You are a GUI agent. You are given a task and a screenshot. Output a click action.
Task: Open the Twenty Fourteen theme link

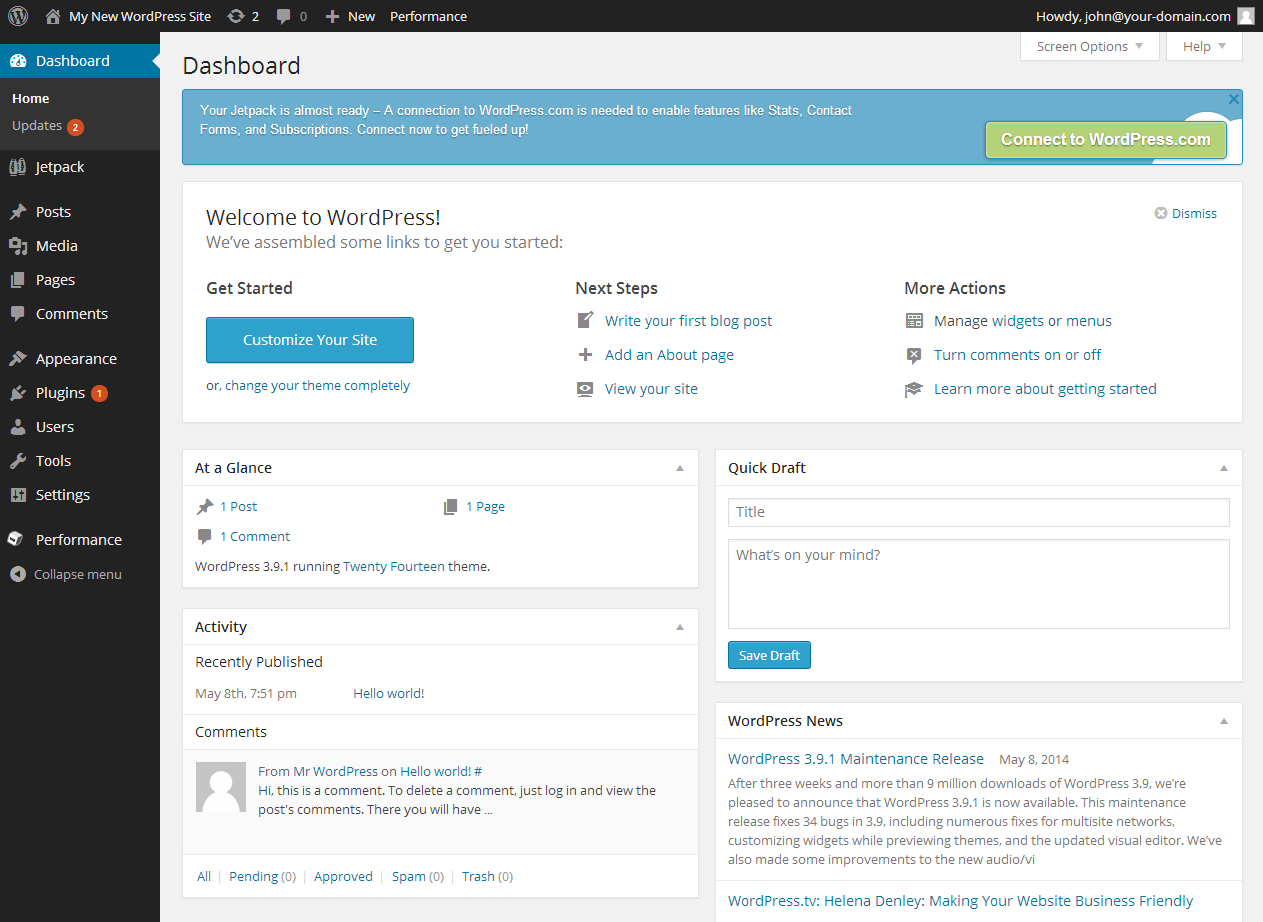point(394,566)
